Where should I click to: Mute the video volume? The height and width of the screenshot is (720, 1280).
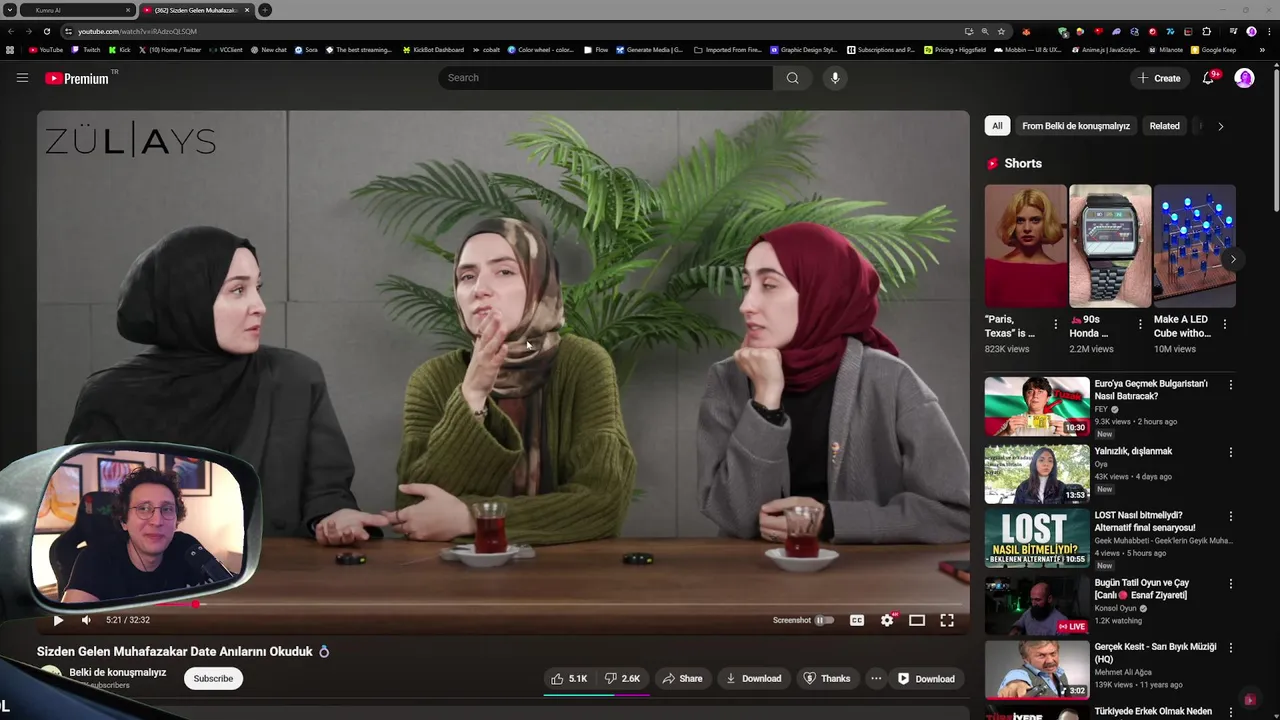point(86,620)
